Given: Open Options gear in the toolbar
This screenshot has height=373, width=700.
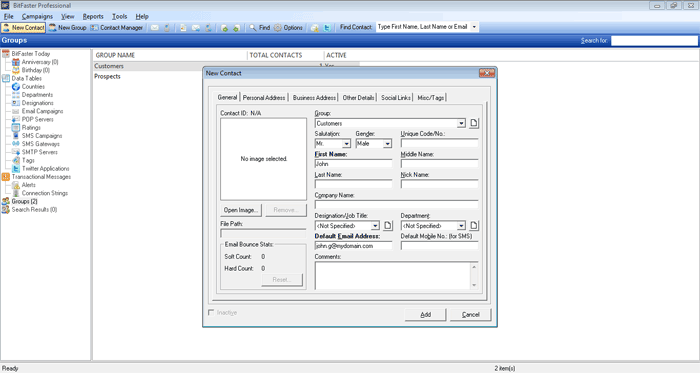Looking at the screenshot, I should click(x=288, y=28).
